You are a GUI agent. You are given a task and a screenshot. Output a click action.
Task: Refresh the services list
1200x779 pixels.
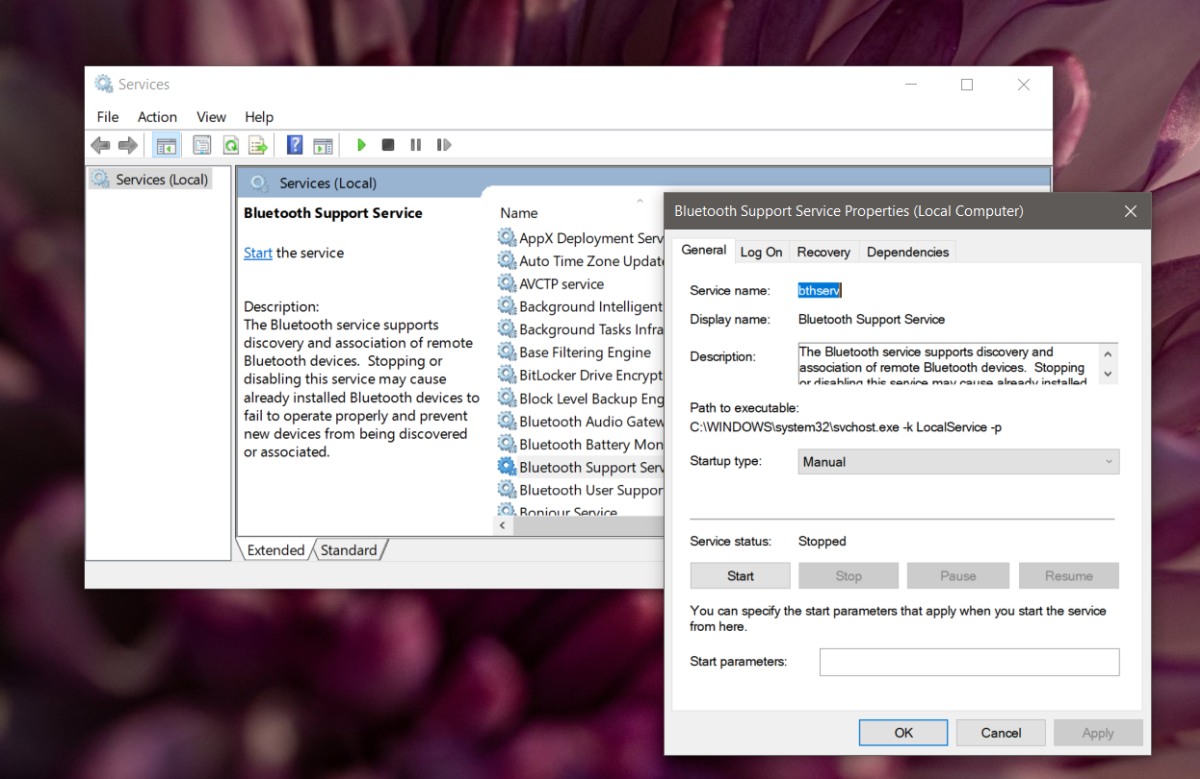pos(230,145)
